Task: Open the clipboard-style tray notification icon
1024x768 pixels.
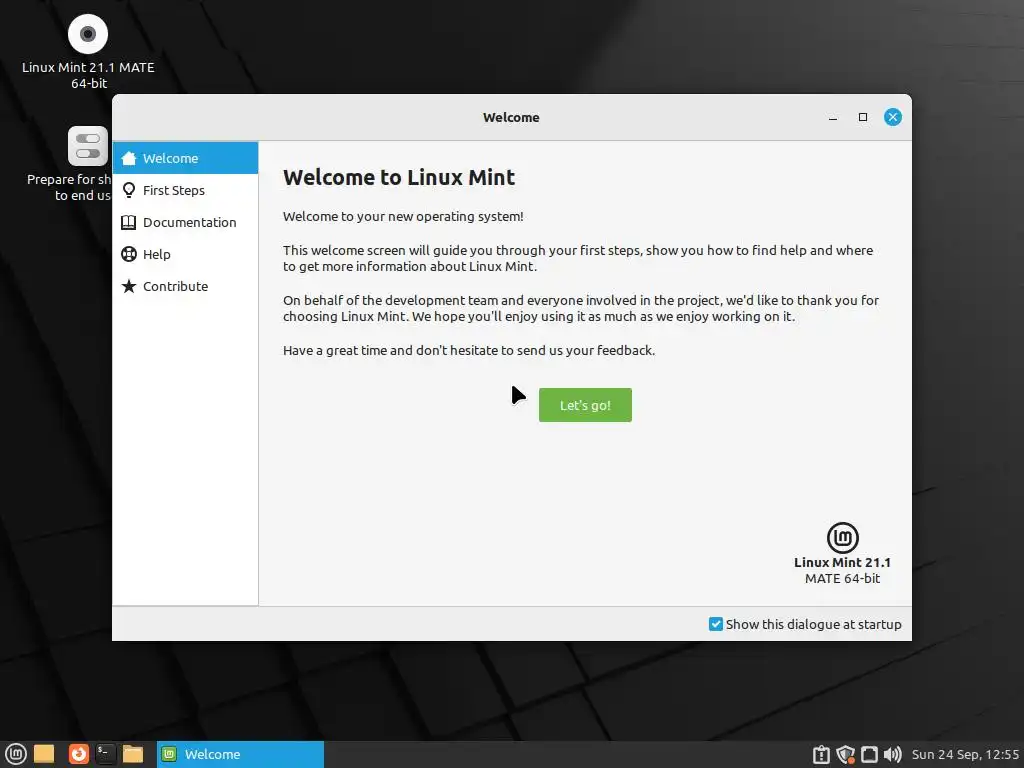Action: 822,754
